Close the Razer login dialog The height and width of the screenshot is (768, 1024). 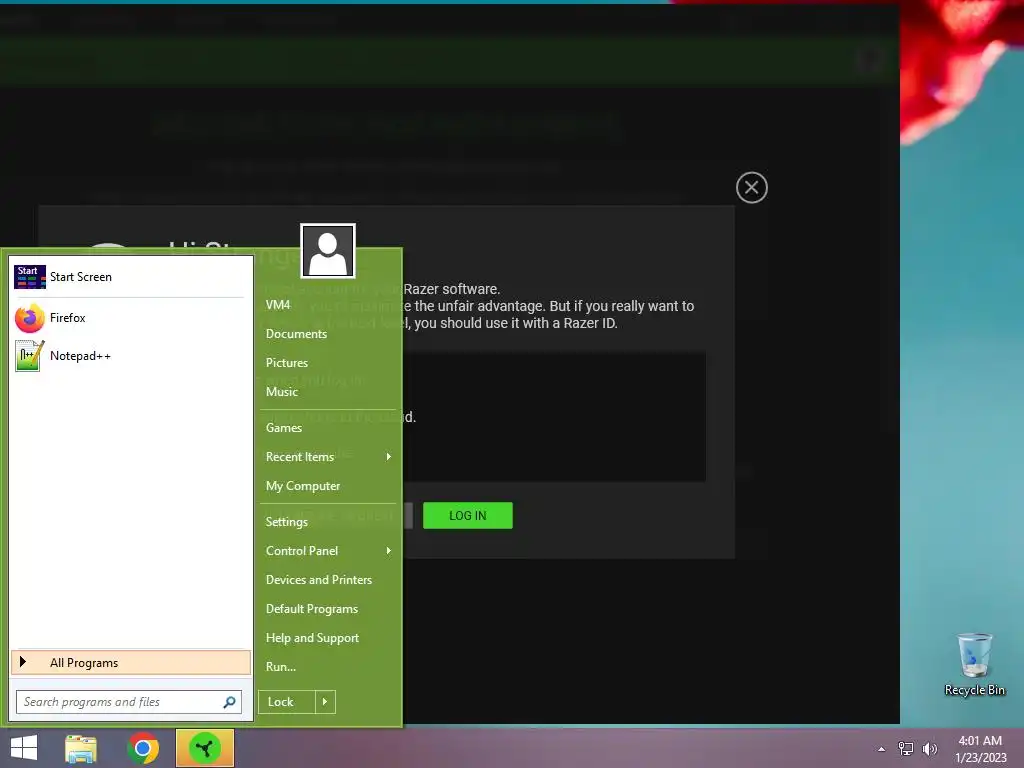coord(752,188)
